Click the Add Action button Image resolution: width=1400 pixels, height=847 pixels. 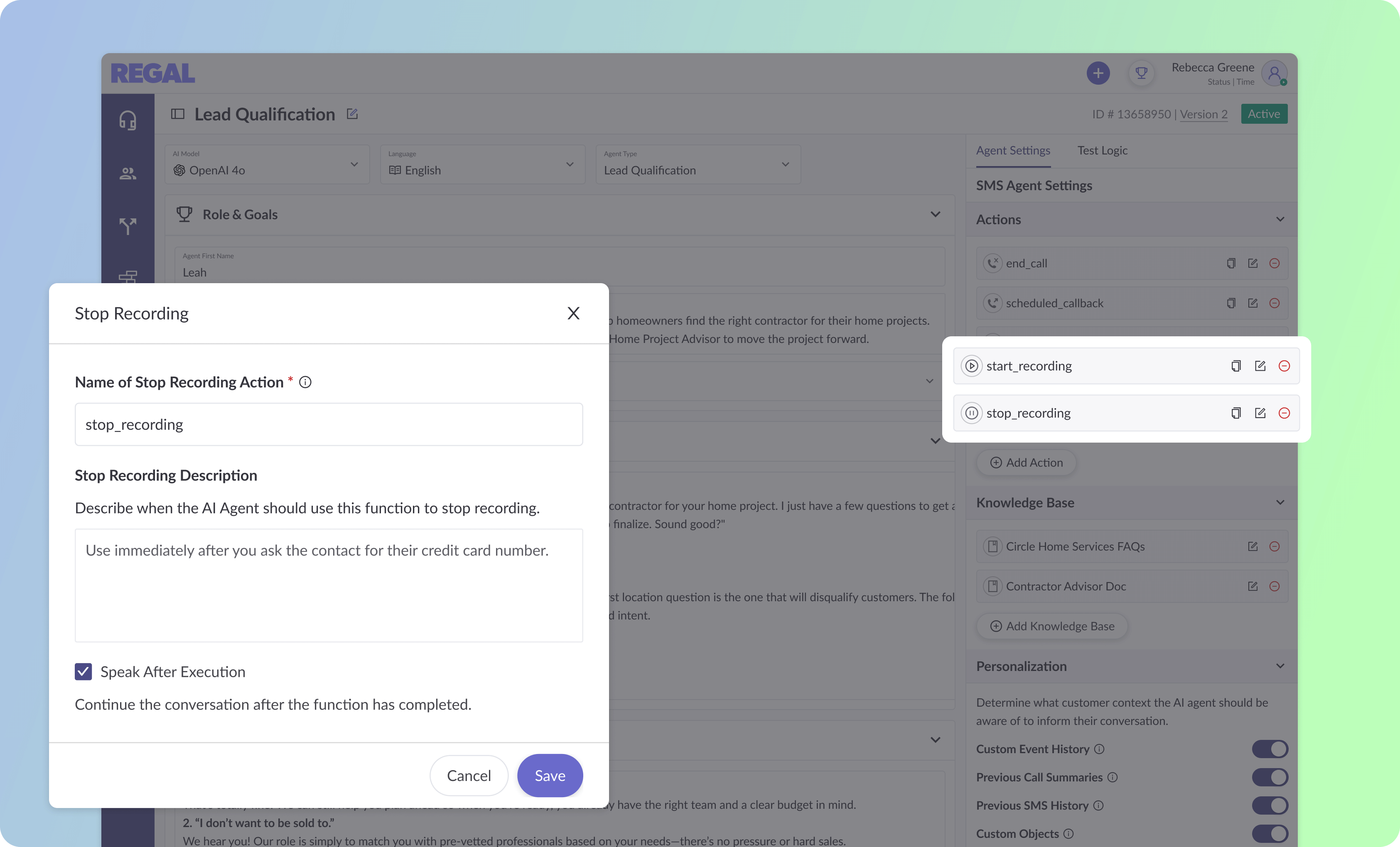click(1026, 463)
